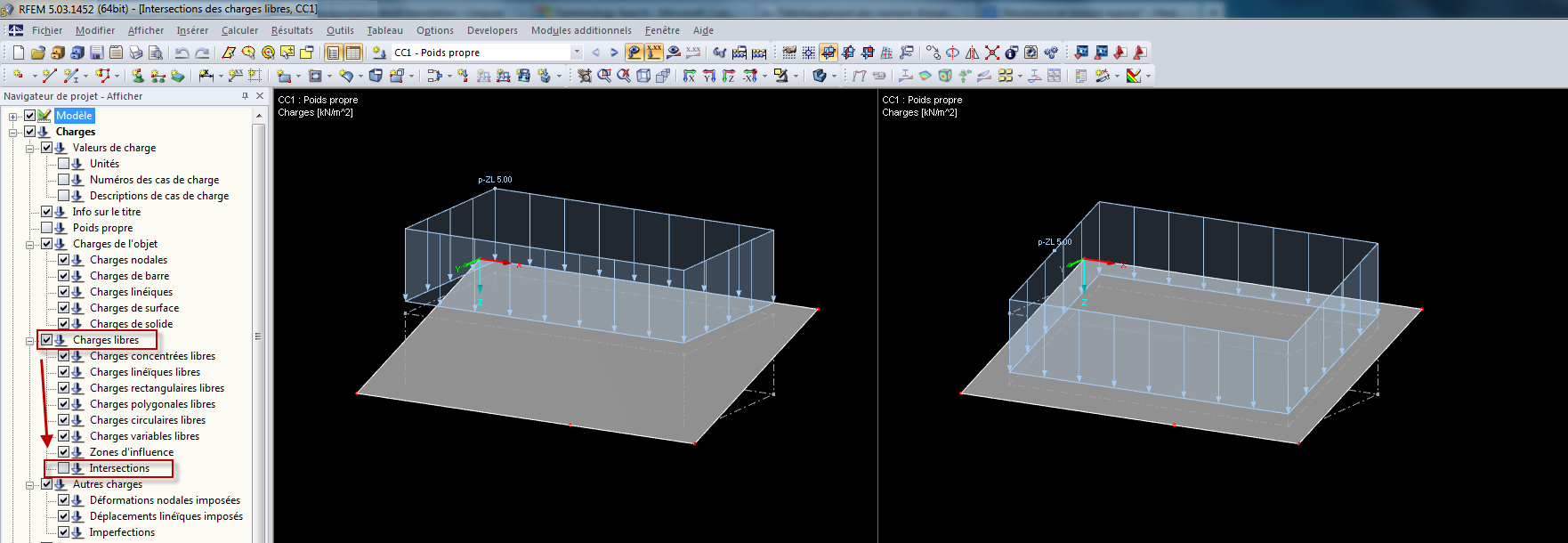The image size is (1568, 543).
Task: Click the zoom window magnifier icon
Action: (x=604, y=76)
